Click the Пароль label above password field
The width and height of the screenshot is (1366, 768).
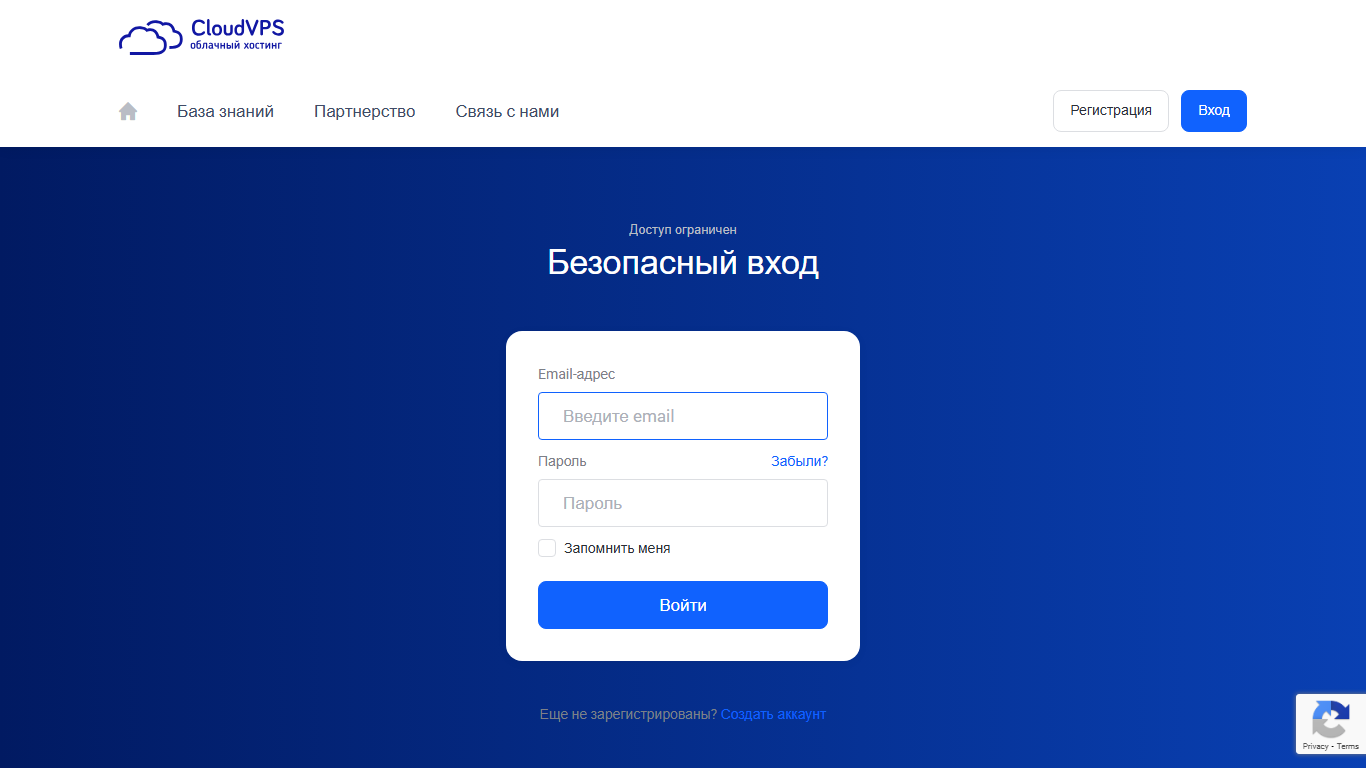[x=562, y=461]
